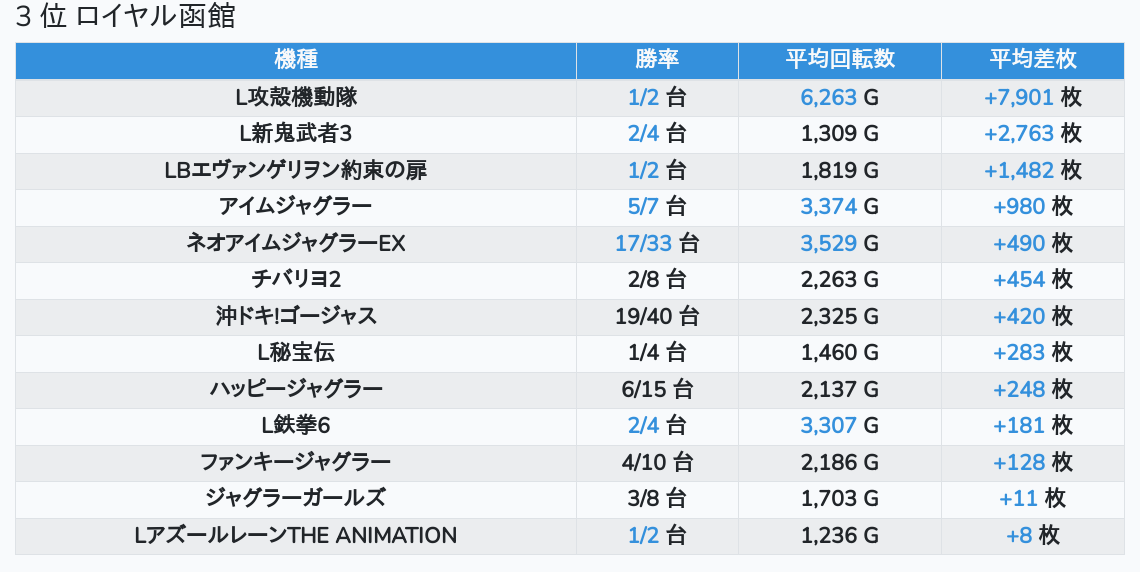
Task: Click the L秘宝伝 machine name
Action: [x=295, y=352]
